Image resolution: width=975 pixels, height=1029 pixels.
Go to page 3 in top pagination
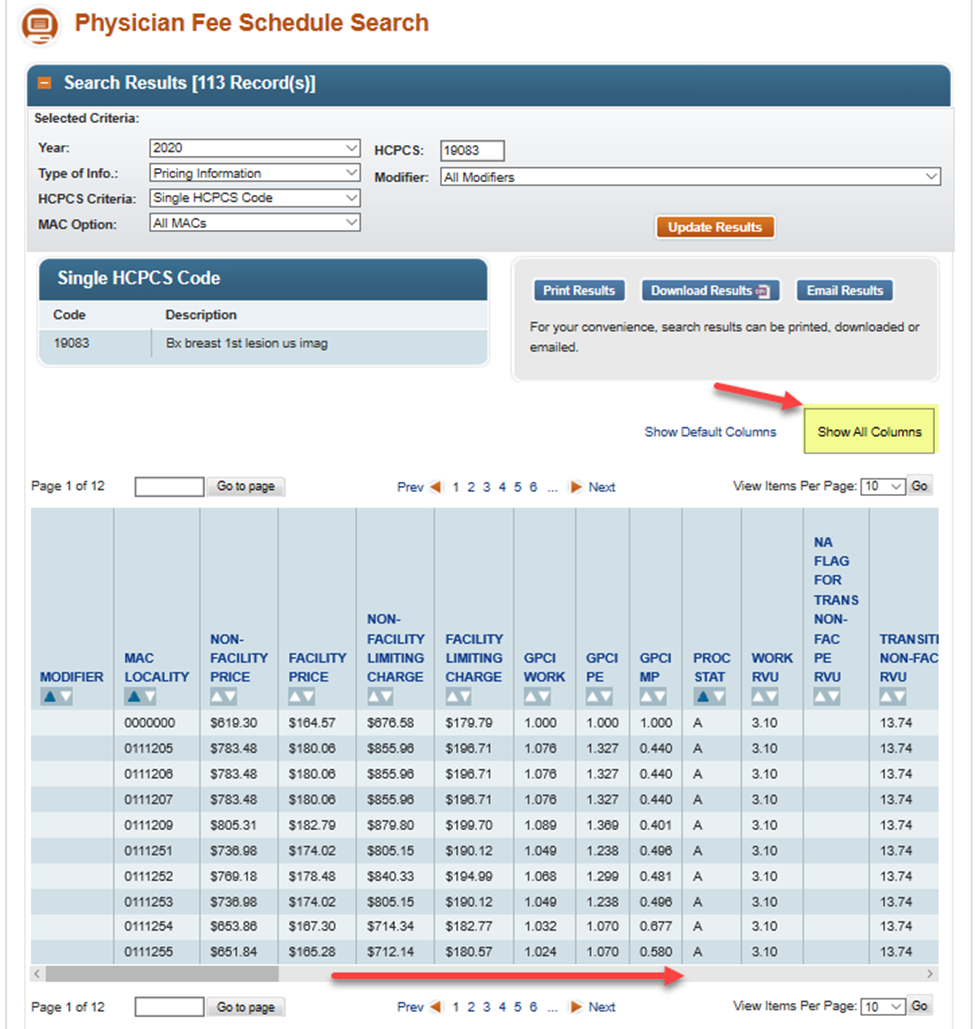487,488
